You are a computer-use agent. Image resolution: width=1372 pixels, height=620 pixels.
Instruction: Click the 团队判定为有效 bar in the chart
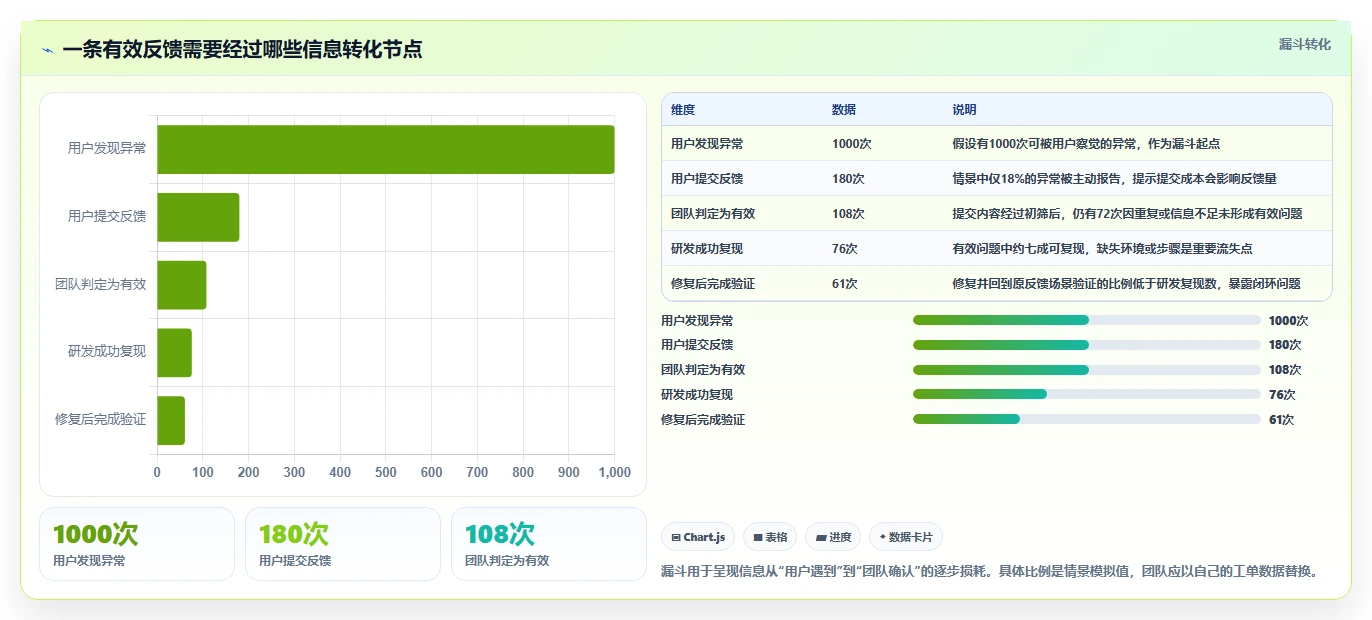[182, 285]
